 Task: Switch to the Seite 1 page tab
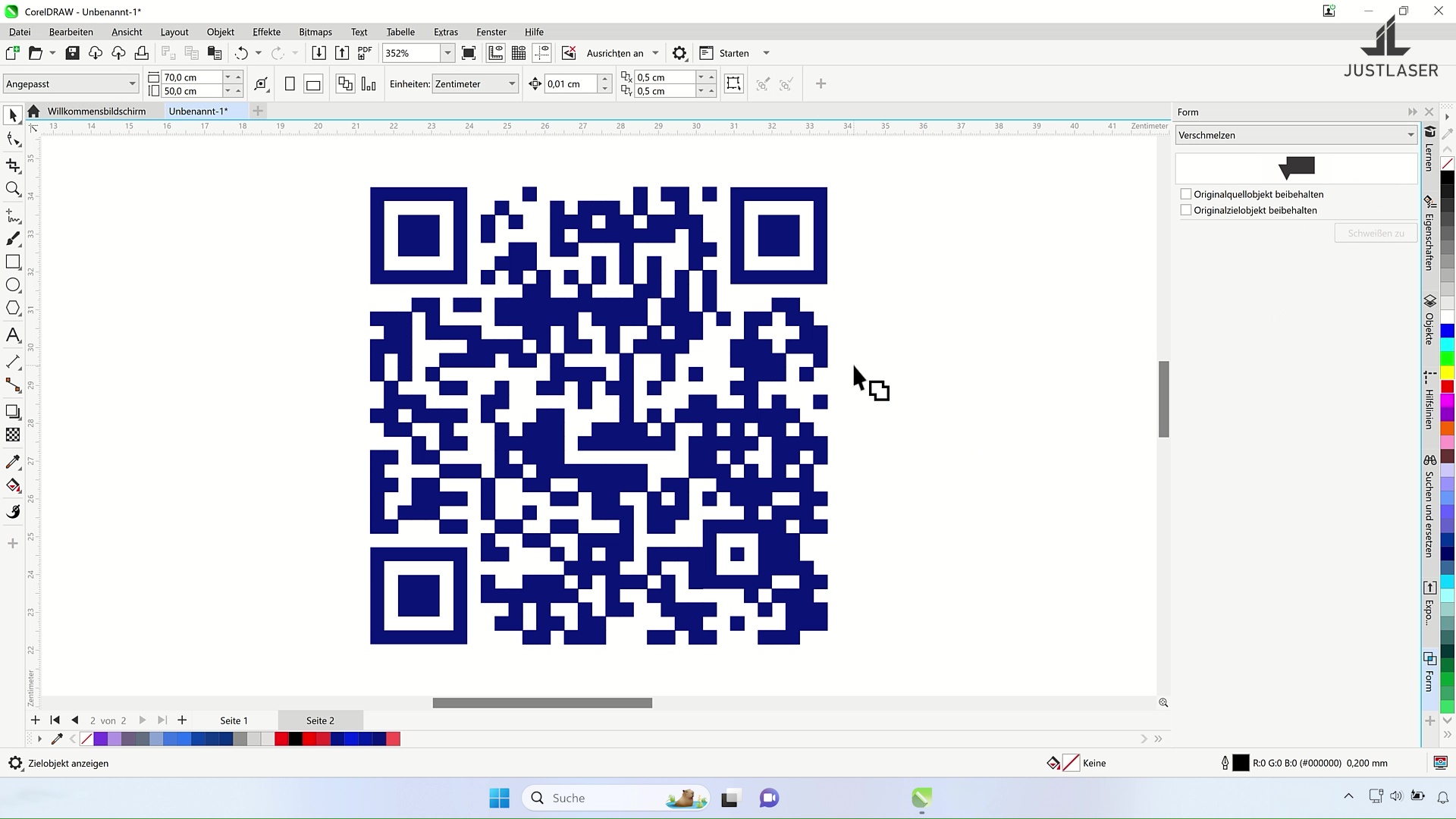pyautogui.click(x=233, y=720)
